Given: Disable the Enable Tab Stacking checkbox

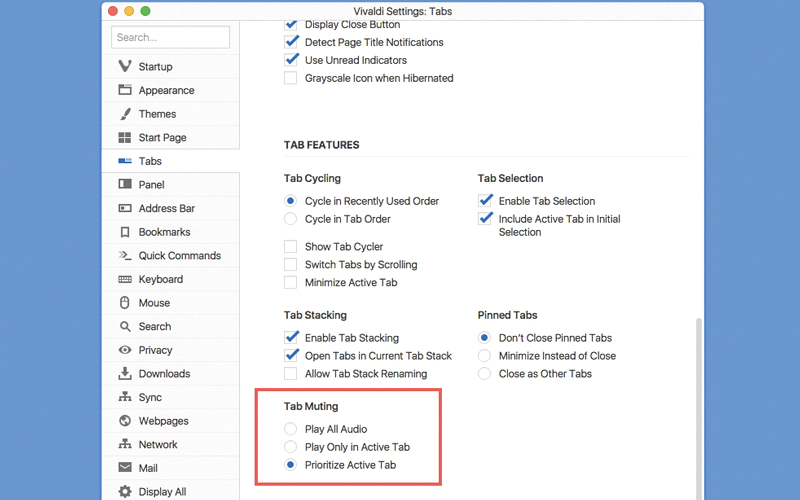Looking at the screenshot, I should [291, 338].
